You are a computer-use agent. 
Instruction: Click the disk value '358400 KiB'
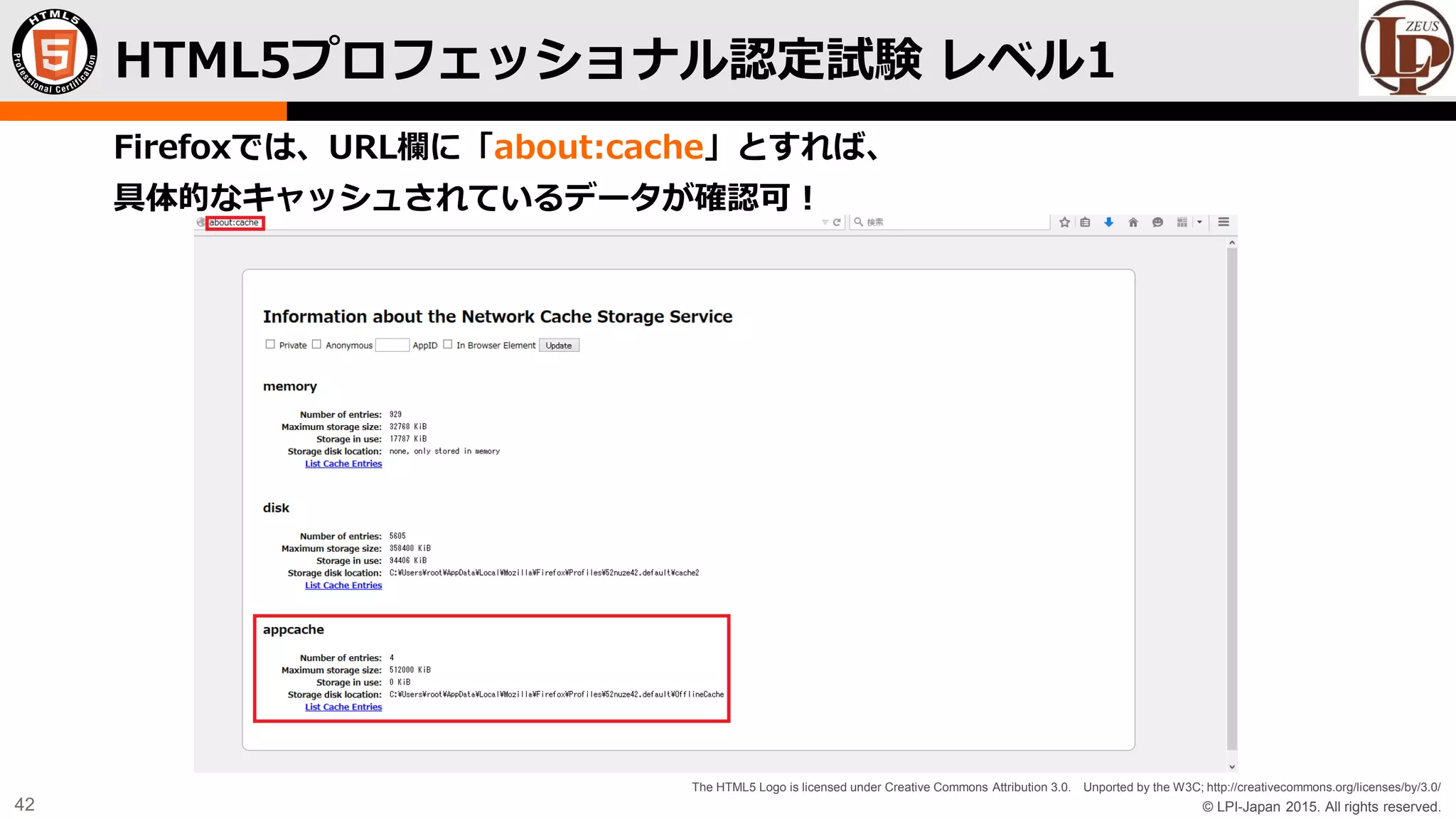click(x=410, y=548)
